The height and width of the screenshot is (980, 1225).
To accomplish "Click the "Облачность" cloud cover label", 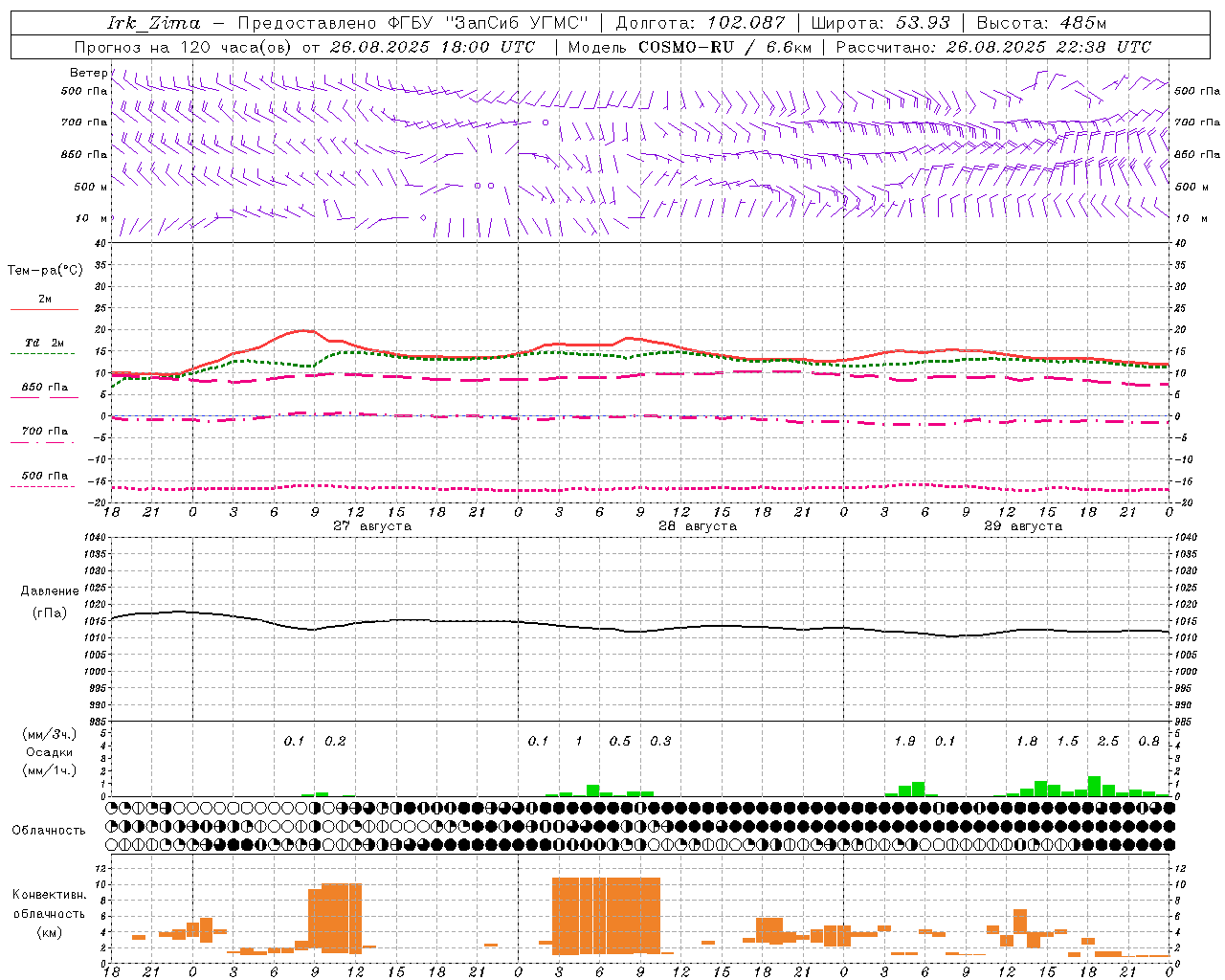I will (x=49, y=831).
